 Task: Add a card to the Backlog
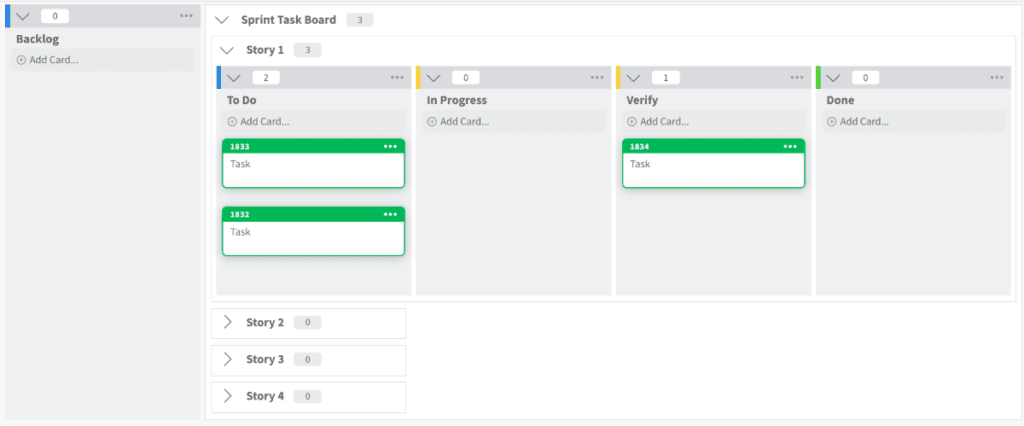(48, 60)
